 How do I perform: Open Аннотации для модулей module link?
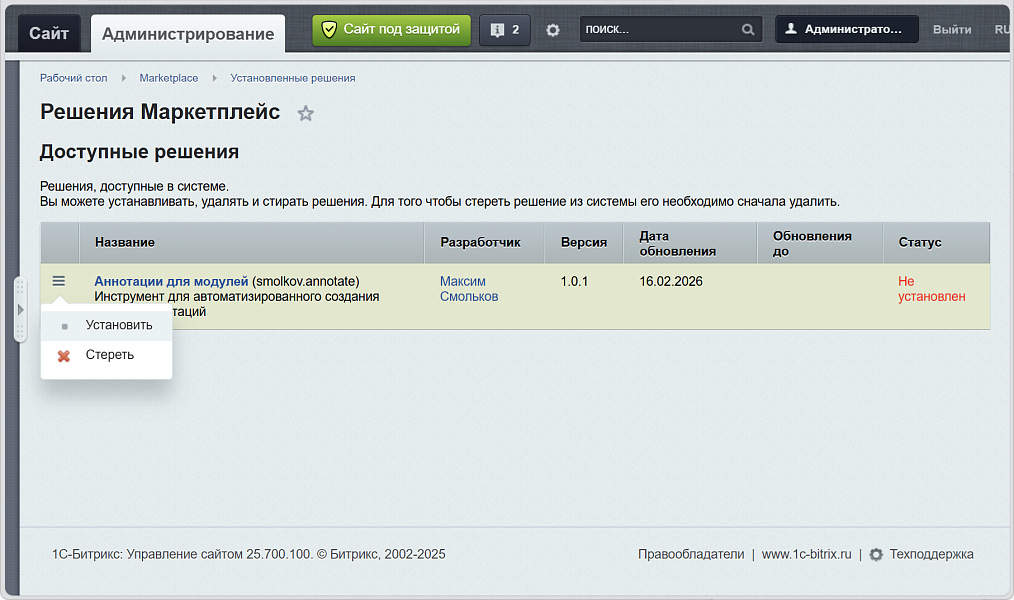[171, 282]
